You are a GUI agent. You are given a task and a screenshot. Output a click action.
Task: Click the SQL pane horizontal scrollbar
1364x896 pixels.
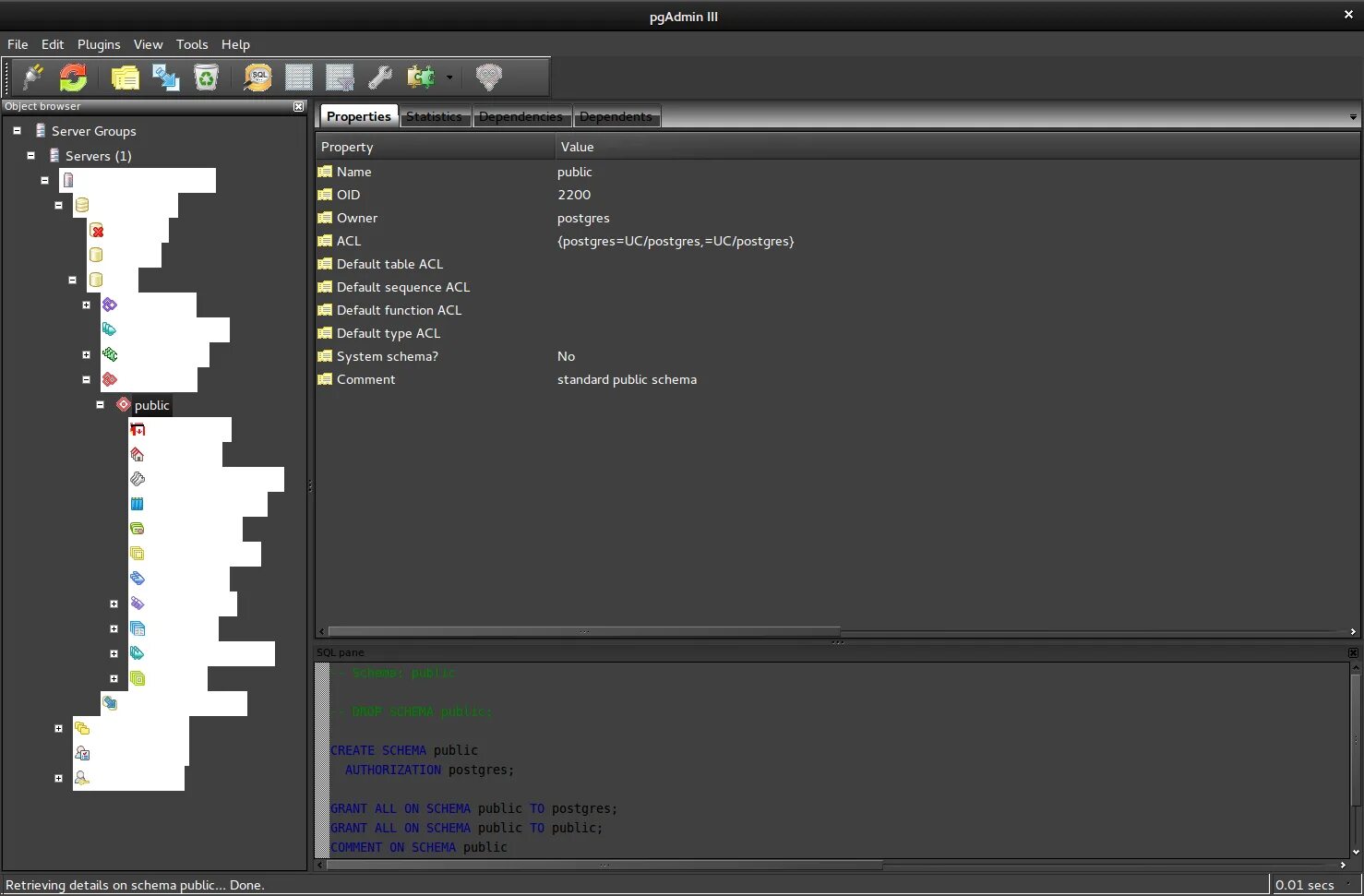point(605,866)
